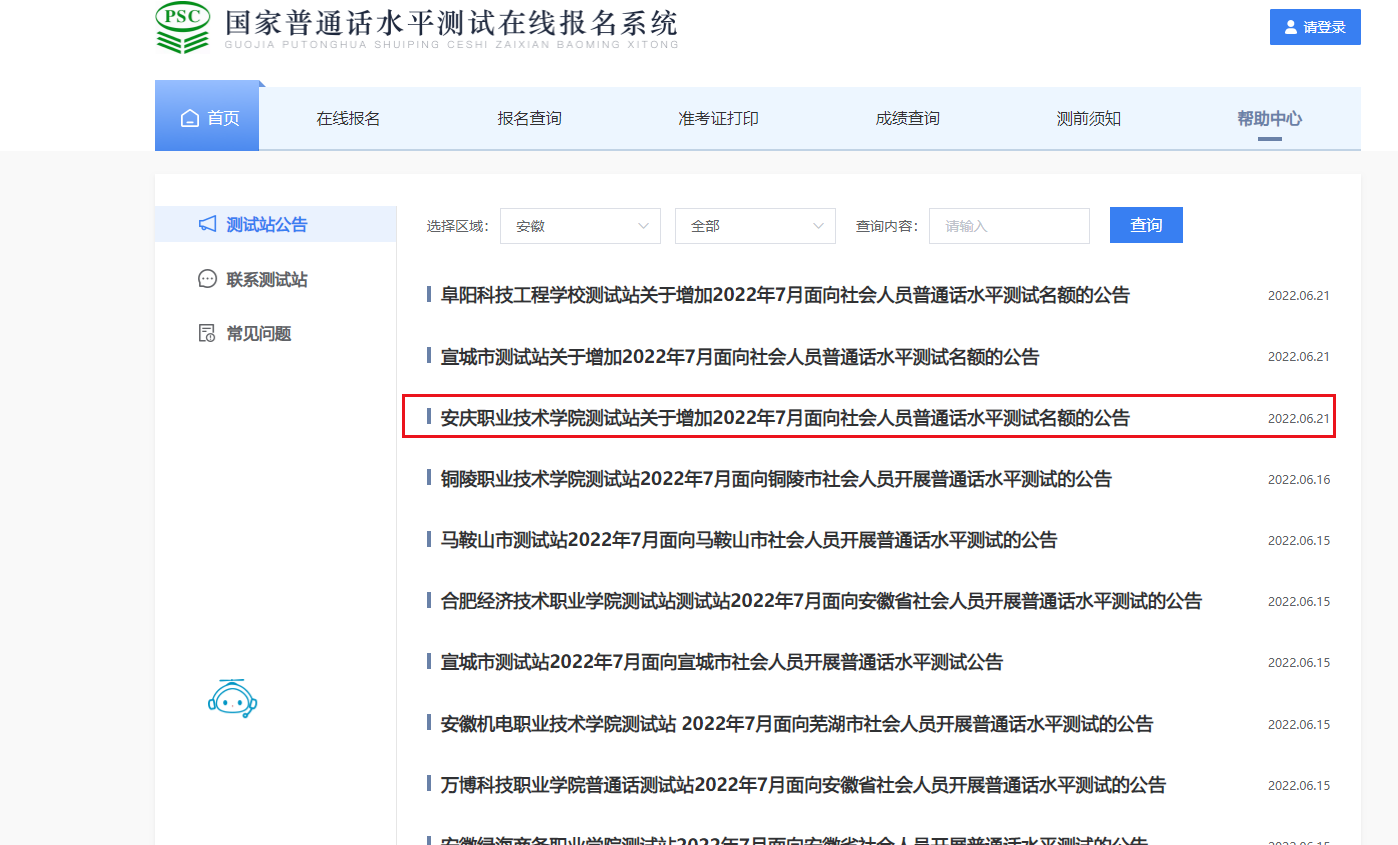
Task: Click the PSC logo icon
Action: tap(183, 28)
